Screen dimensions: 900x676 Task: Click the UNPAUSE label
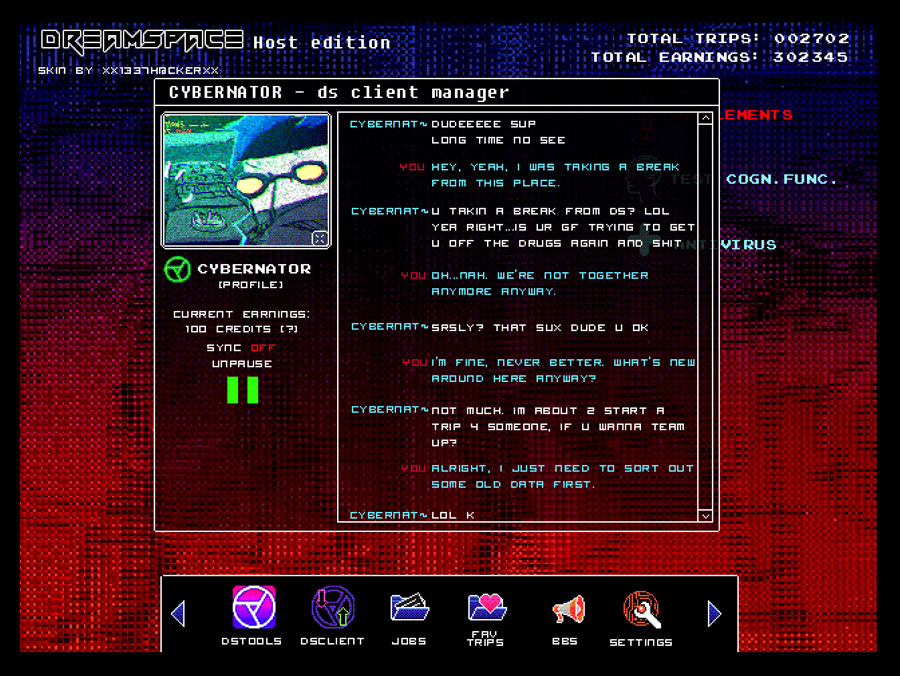(242, 364)
